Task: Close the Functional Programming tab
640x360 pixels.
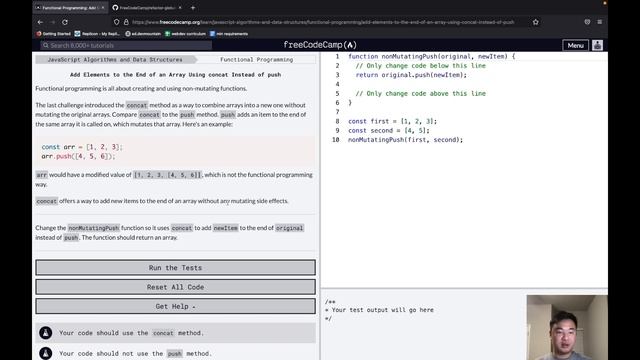Action: pos(102,7)
